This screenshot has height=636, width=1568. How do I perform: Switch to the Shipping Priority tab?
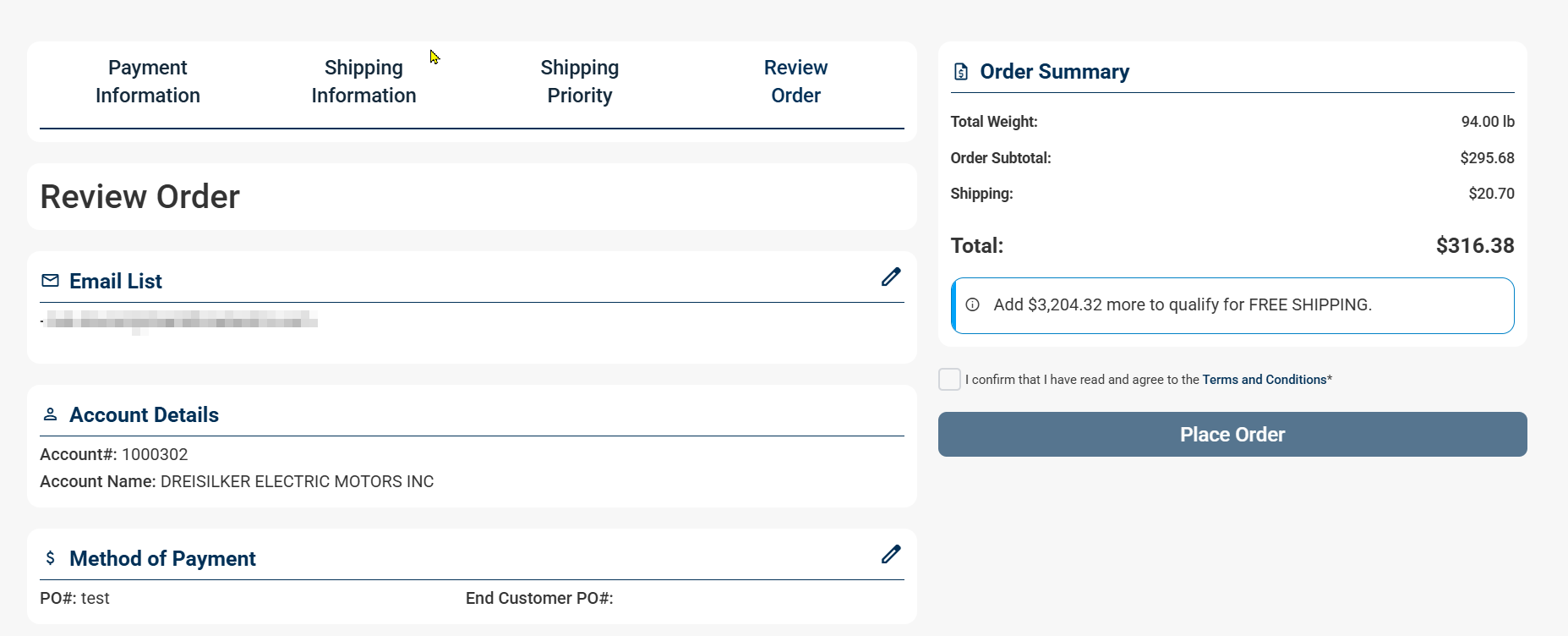[x=580, y=81]
